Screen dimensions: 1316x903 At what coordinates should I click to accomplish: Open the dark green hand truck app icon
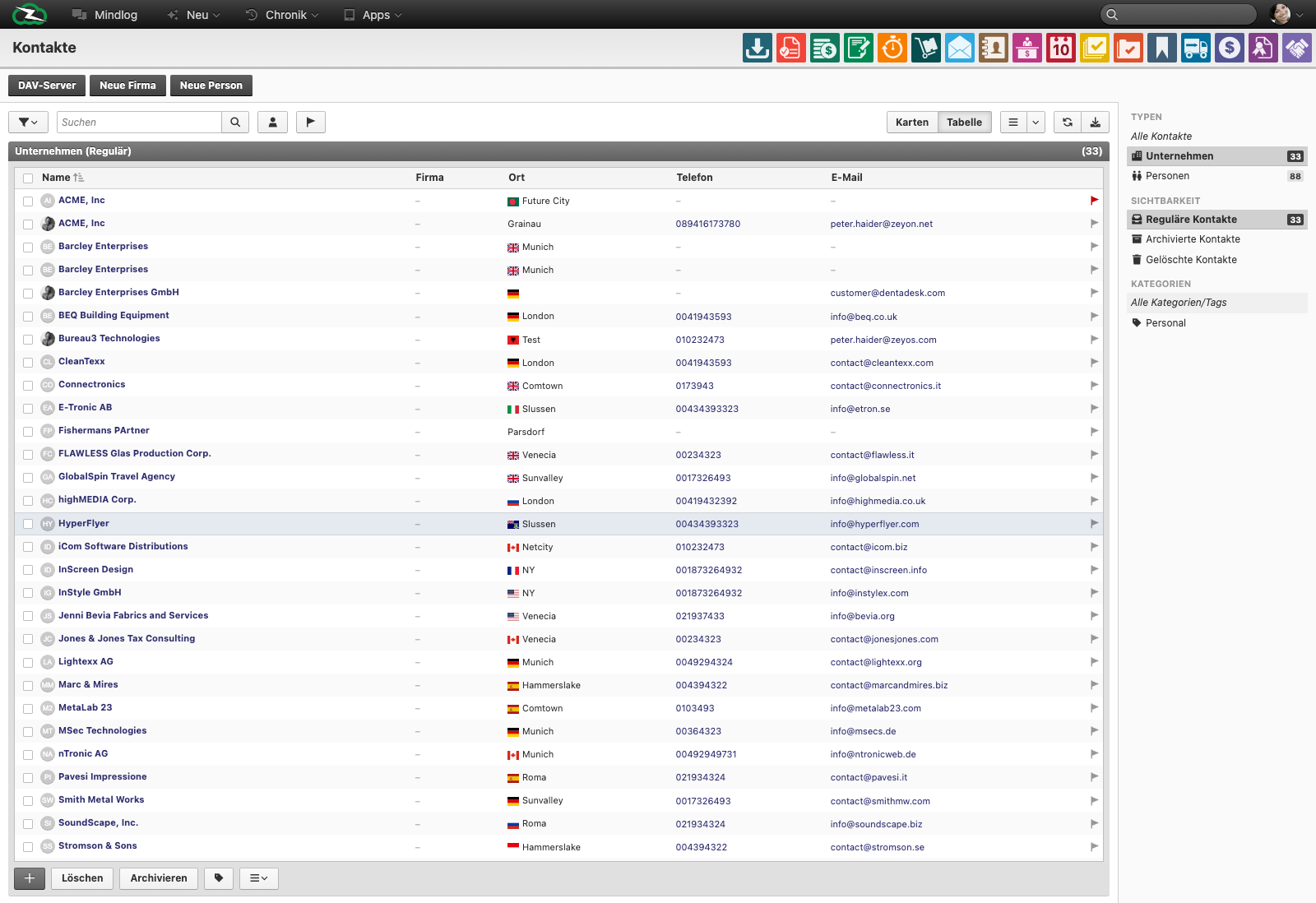(925, 48)
